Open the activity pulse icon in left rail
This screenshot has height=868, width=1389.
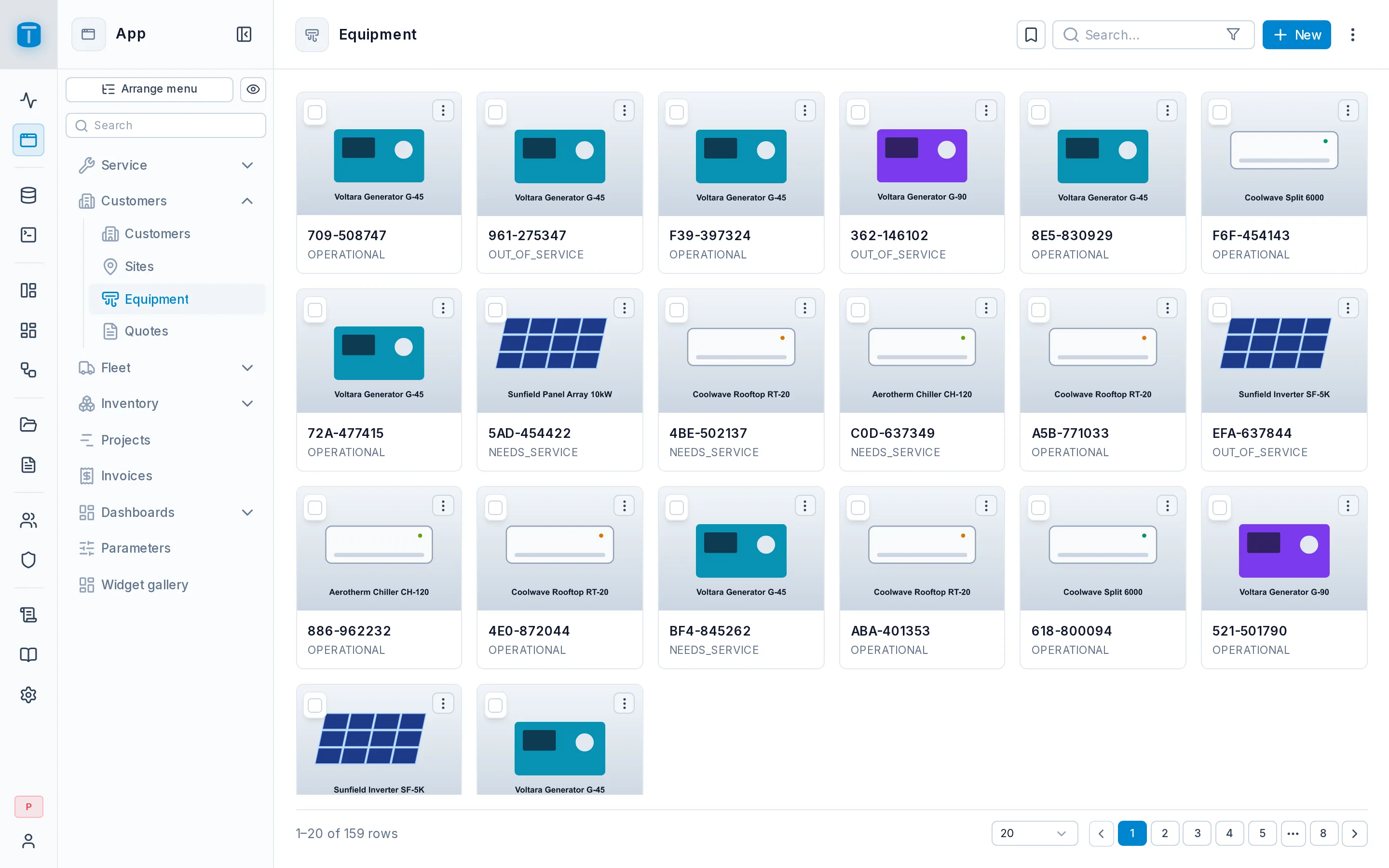coord(28,100)
